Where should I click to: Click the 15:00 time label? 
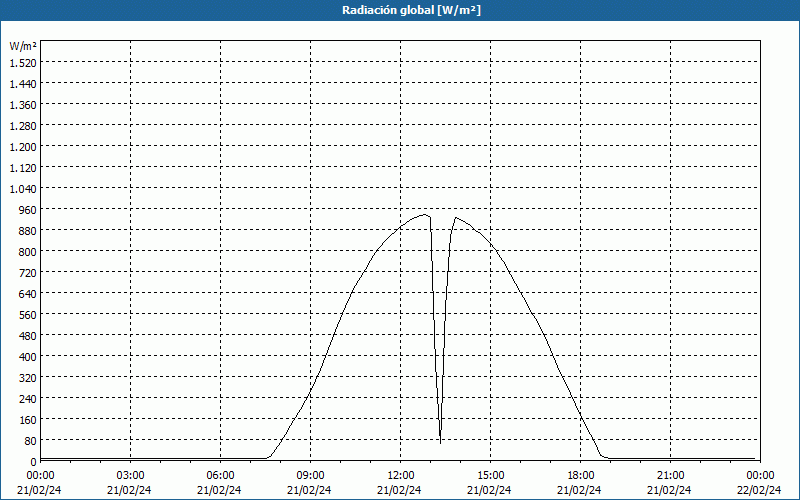(490, 475)
